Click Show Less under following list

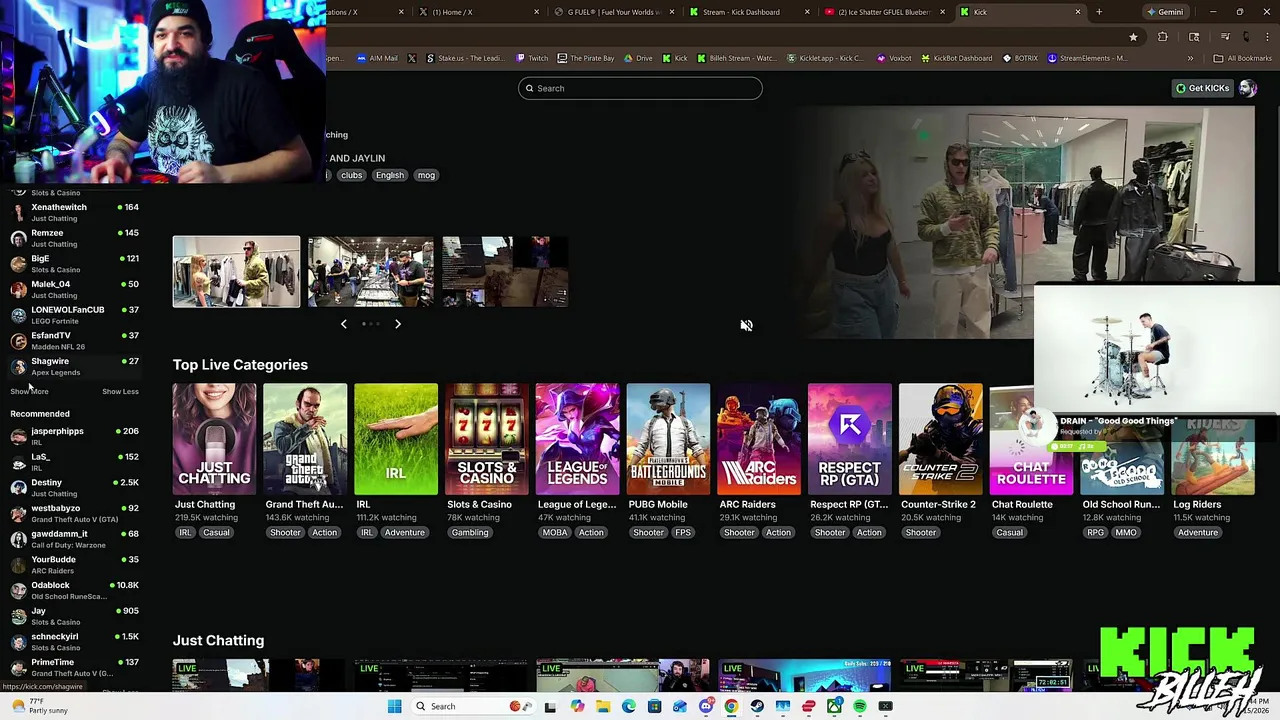coord(120,391)
